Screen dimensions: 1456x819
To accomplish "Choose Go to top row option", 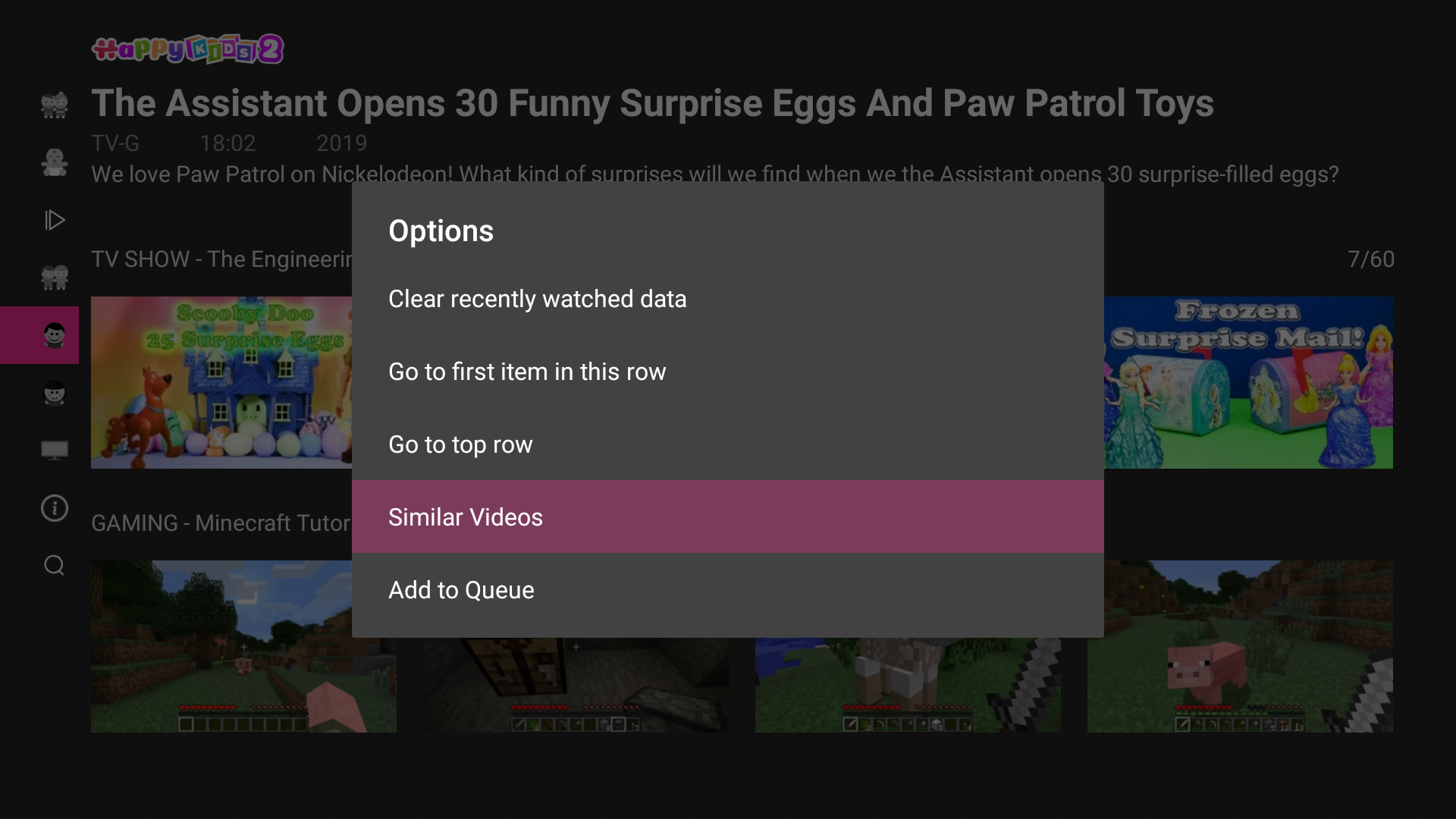I will (460, 444).
